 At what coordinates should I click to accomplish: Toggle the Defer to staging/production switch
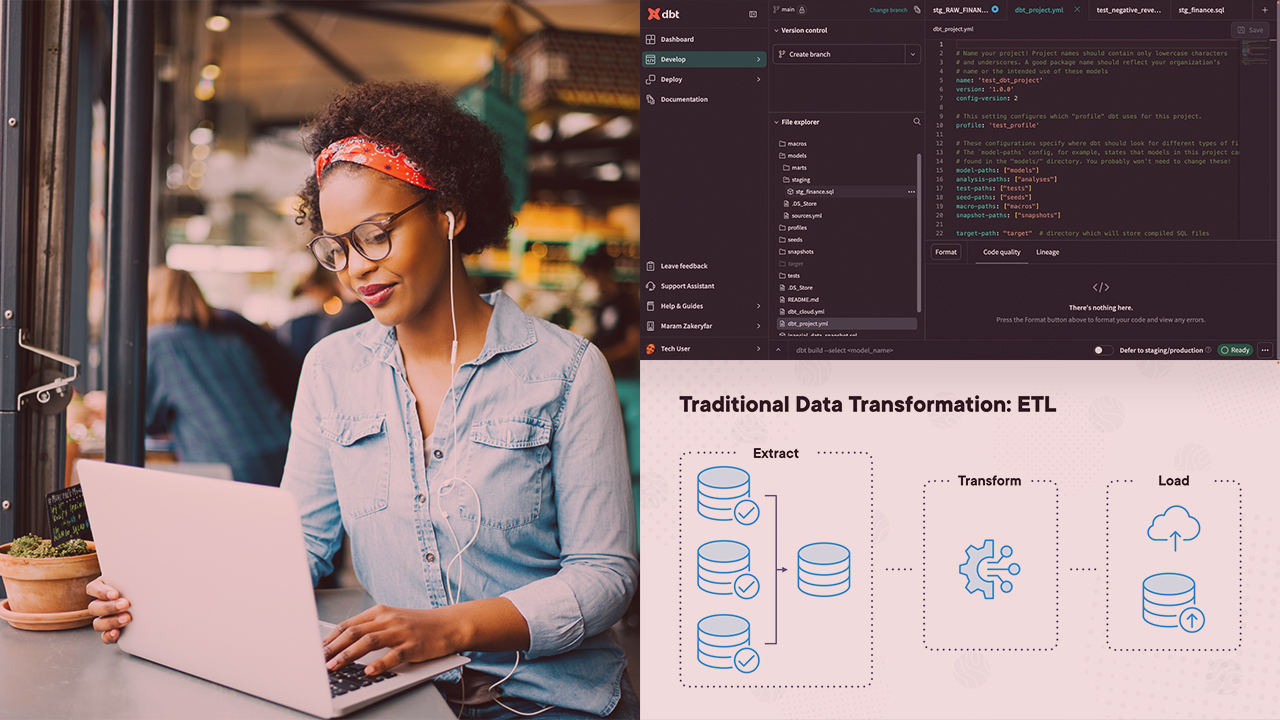1101,350
